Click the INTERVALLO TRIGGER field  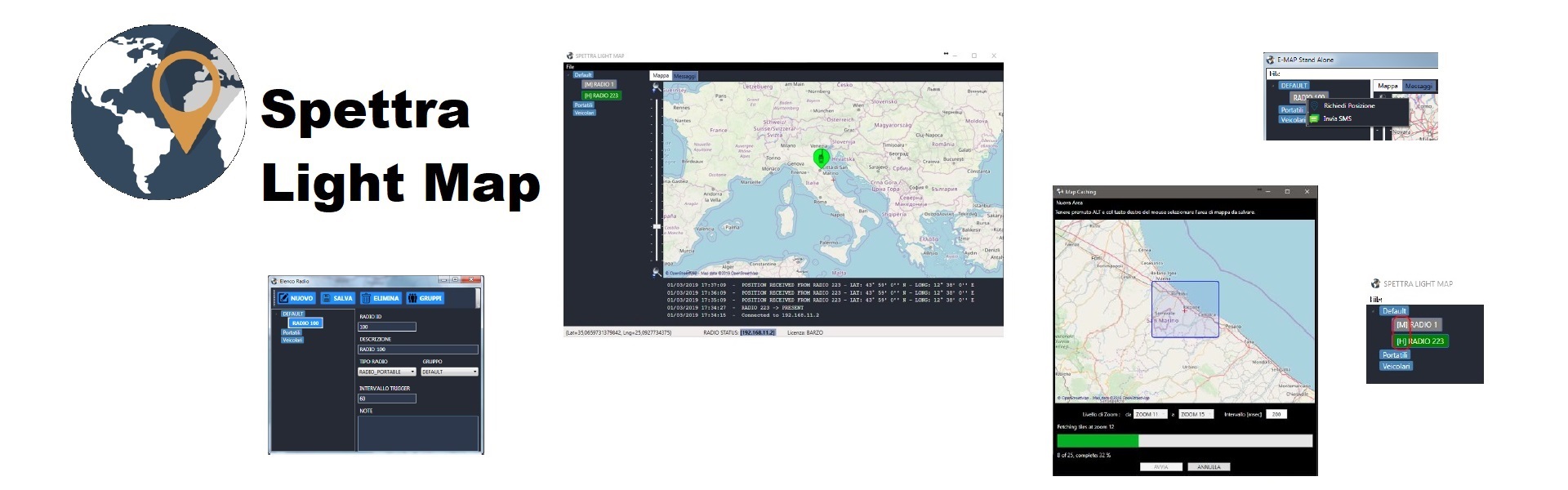pyautogui.click(x=387, y=399)
